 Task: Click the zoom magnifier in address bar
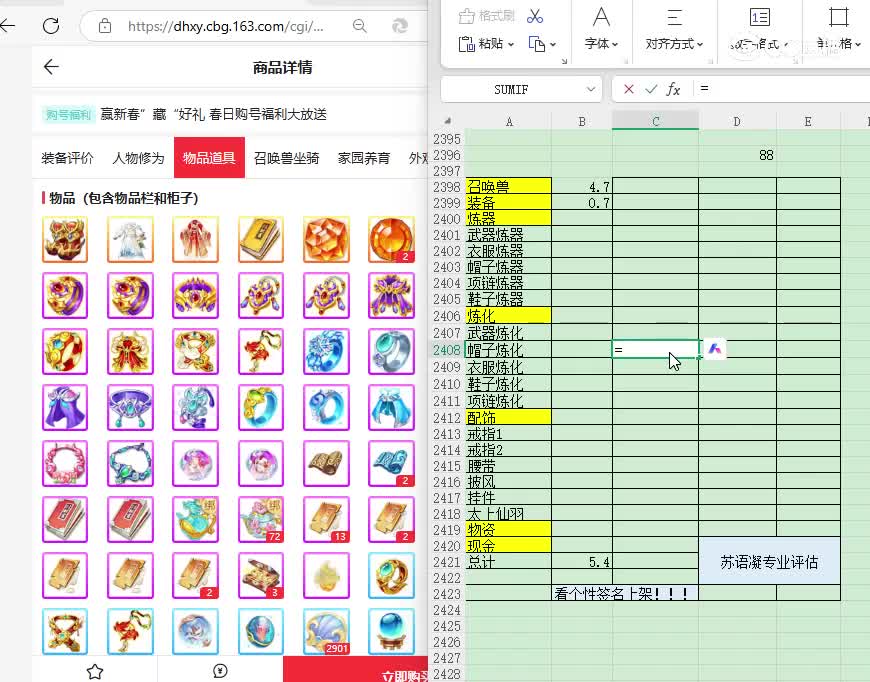click(x=360, y=26)
